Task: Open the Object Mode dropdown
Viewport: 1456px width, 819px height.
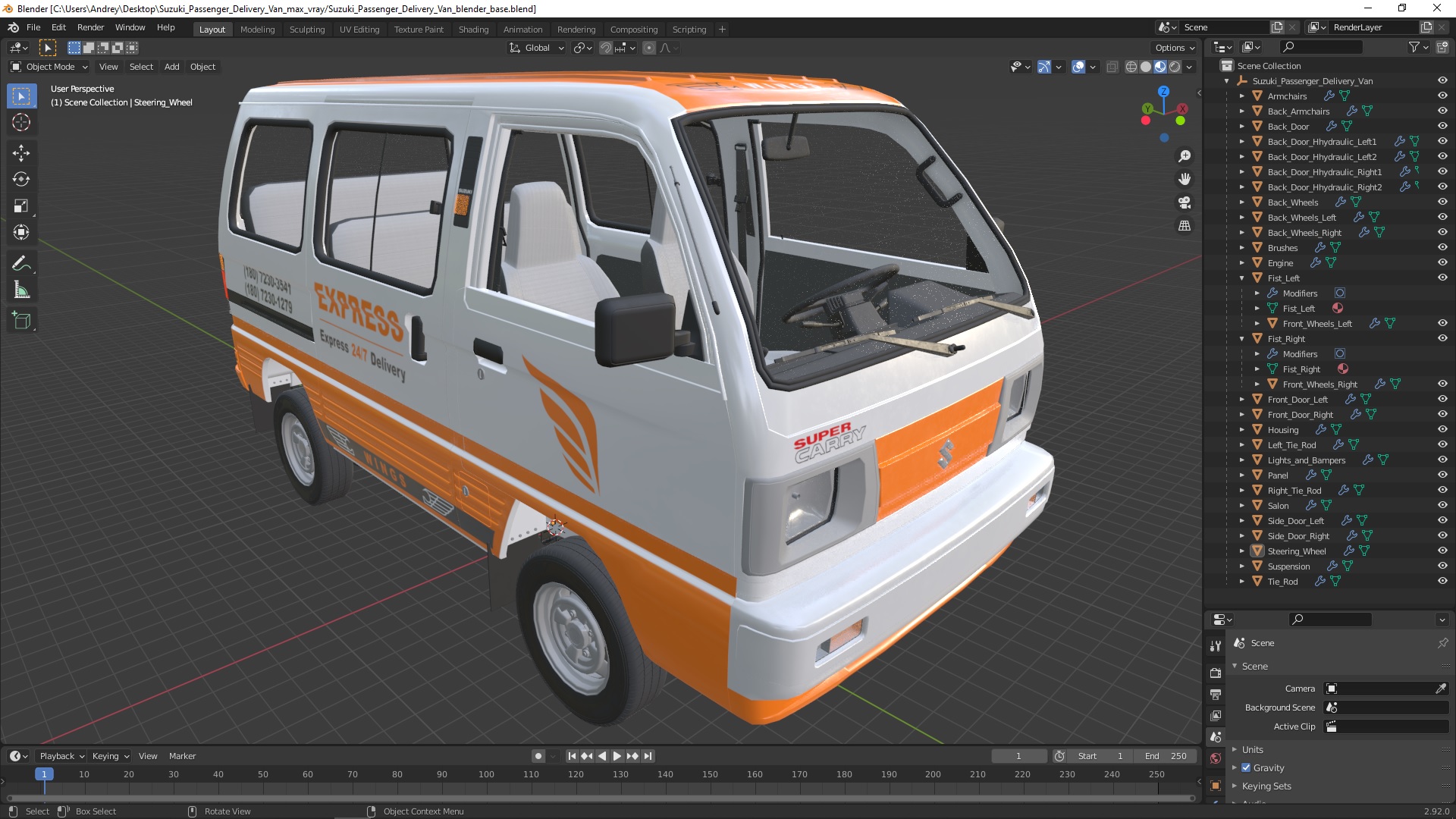Action: (49, 67)
